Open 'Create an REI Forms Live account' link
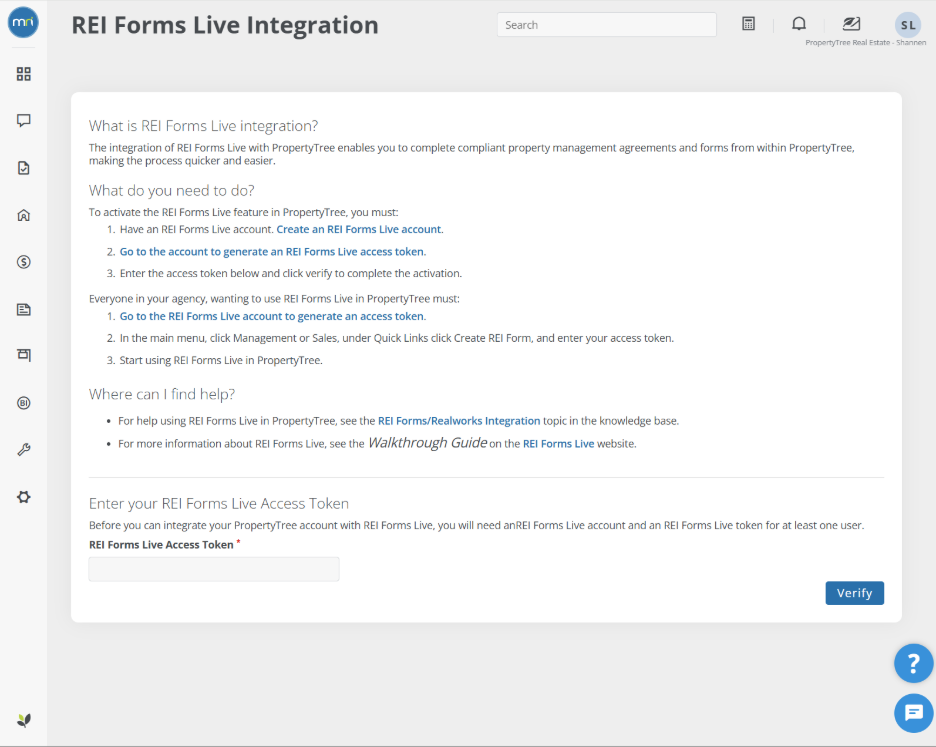 coord(360,229)
